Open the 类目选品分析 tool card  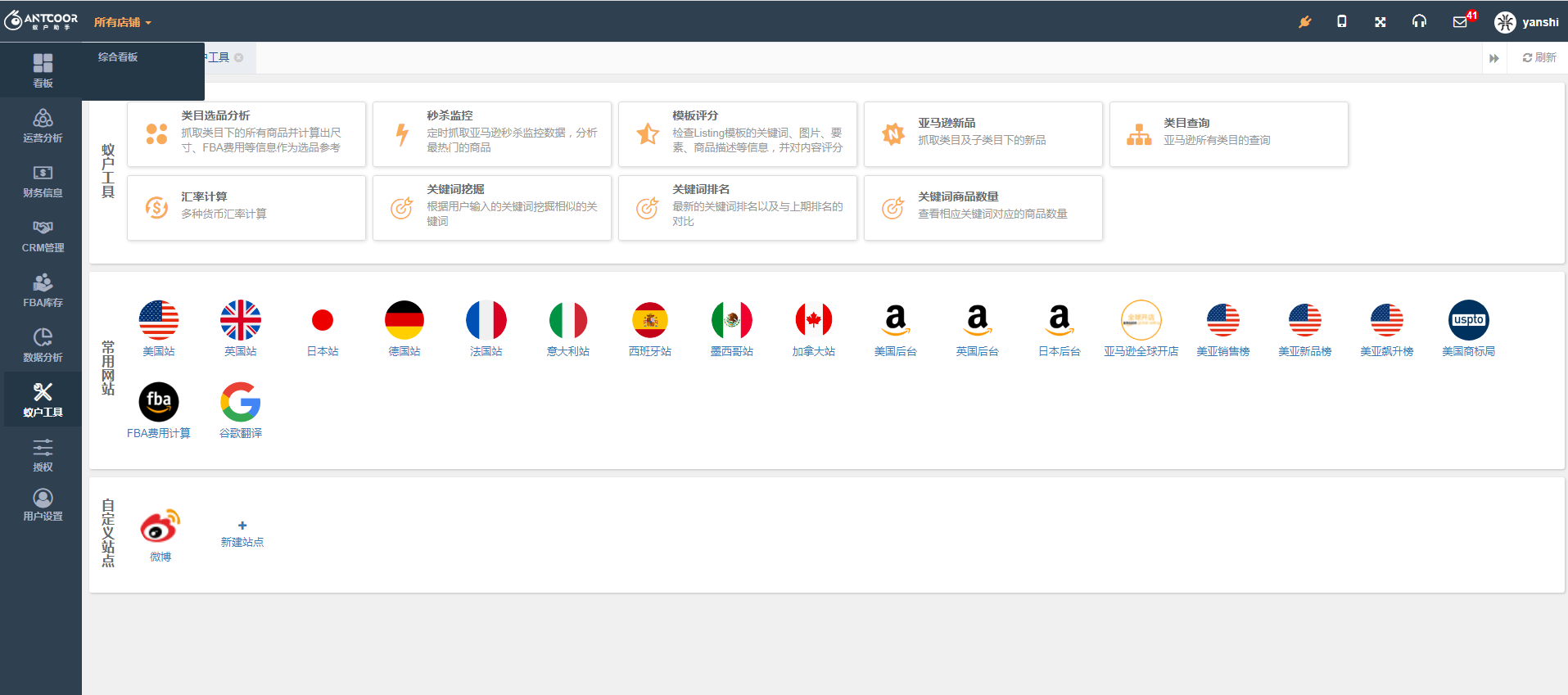246,134
